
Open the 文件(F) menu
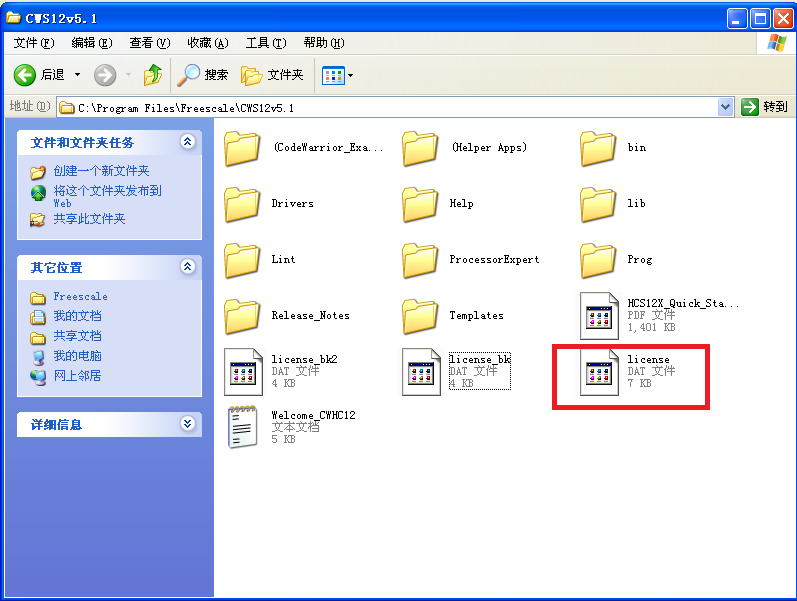tap(34, 43)
